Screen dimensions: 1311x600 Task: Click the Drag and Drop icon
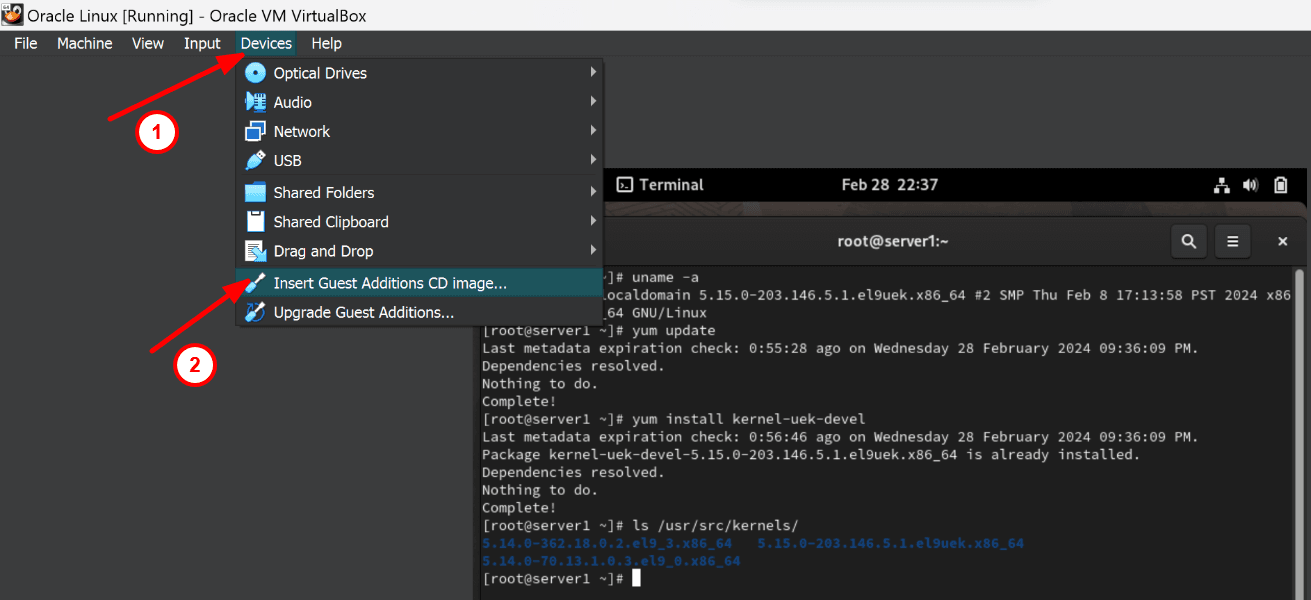click(256, 251)
